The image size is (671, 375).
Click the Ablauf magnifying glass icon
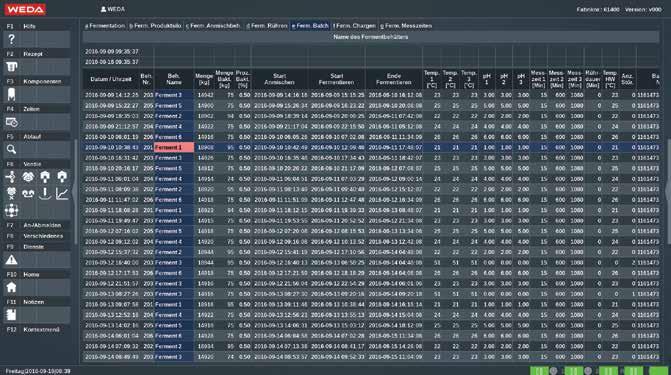[x=12, y=149]
